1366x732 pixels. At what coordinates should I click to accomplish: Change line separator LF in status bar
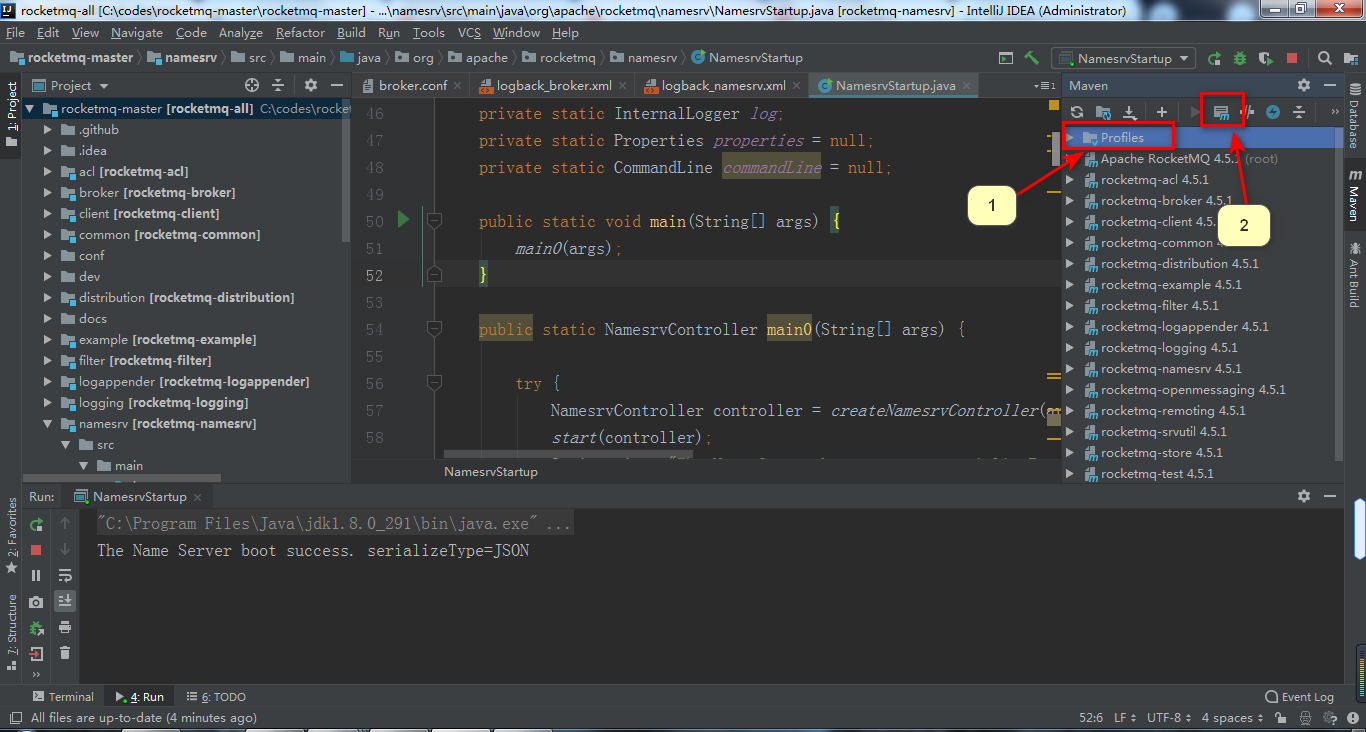click(1124, 718)
